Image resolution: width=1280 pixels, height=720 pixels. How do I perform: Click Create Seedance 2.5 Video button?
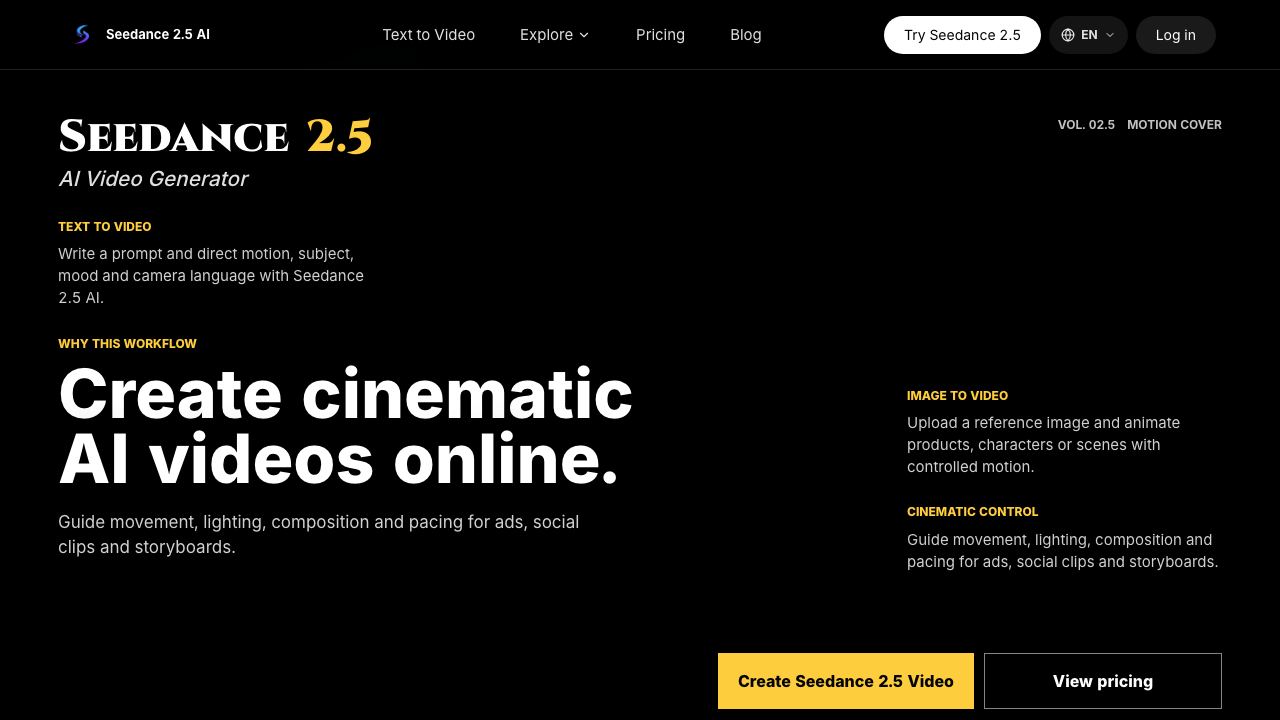[846, 681]
